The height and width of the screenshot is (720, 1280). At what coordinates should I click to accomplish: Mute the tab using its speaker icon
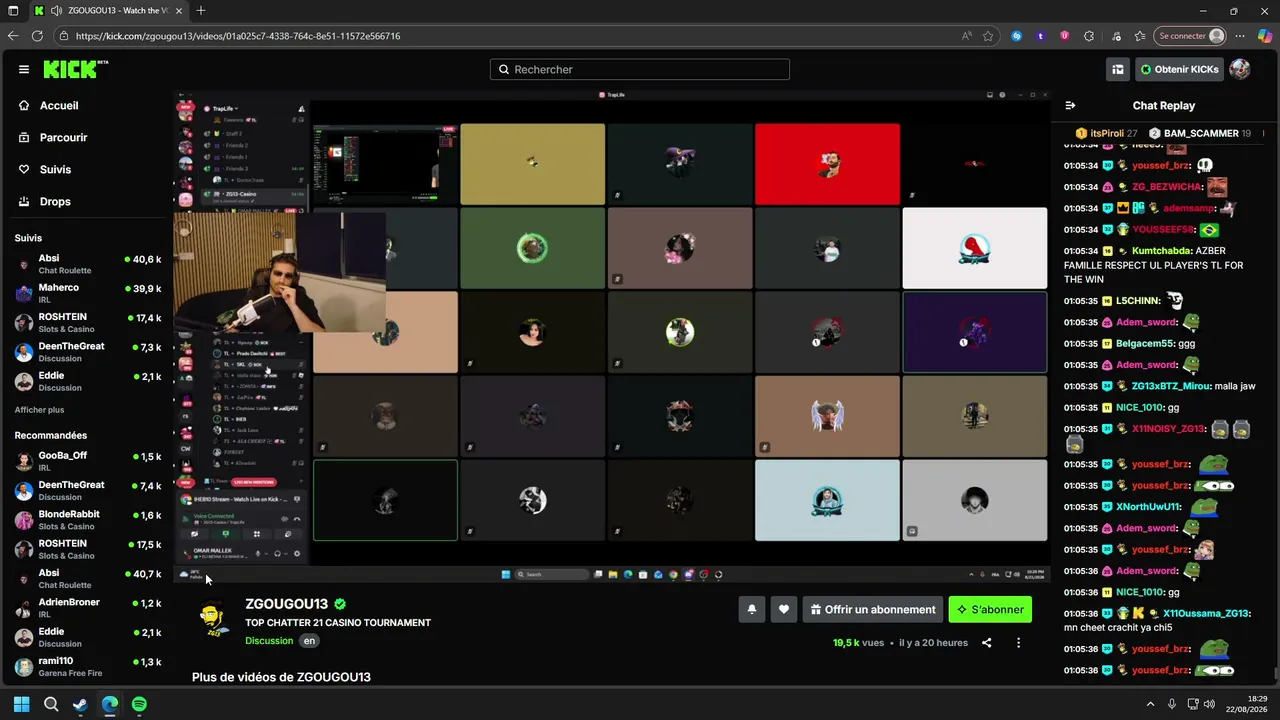pyautogui.click(x=57, y=11)
